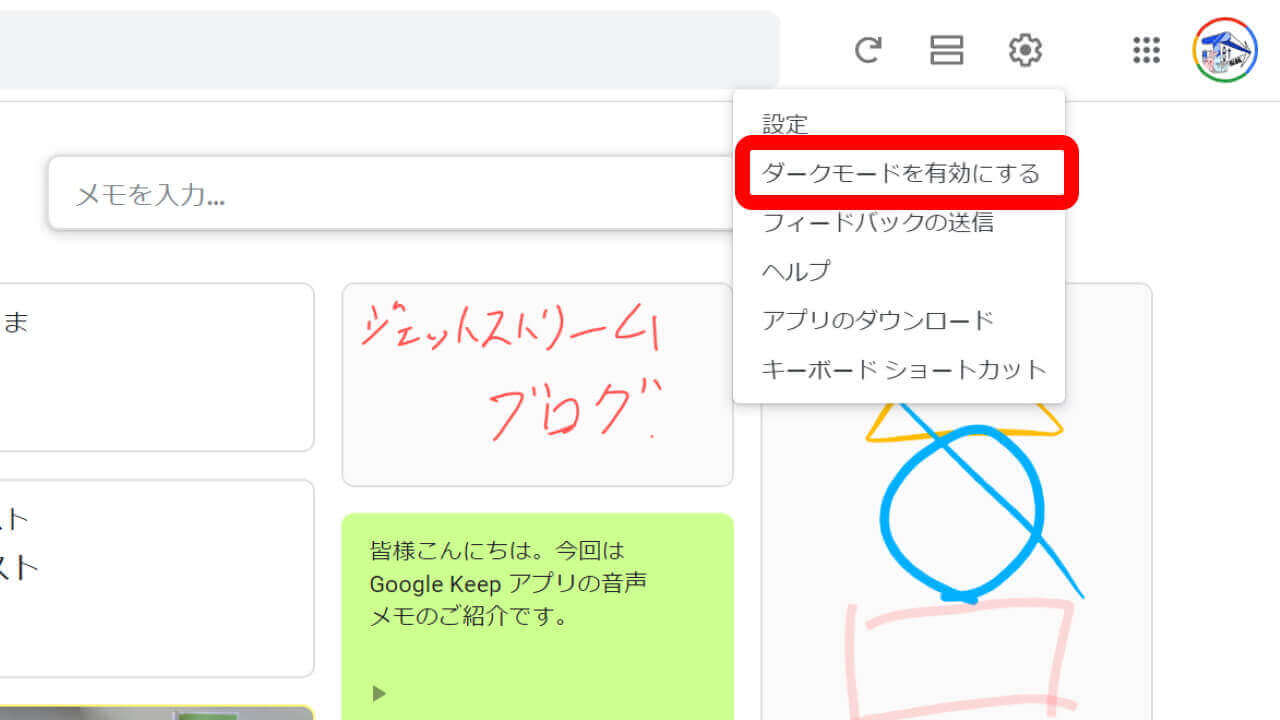Open the green note about Google Keep アプリ
The height and width of the screenshot is (720, 1280).
click(x=537, y=600)
